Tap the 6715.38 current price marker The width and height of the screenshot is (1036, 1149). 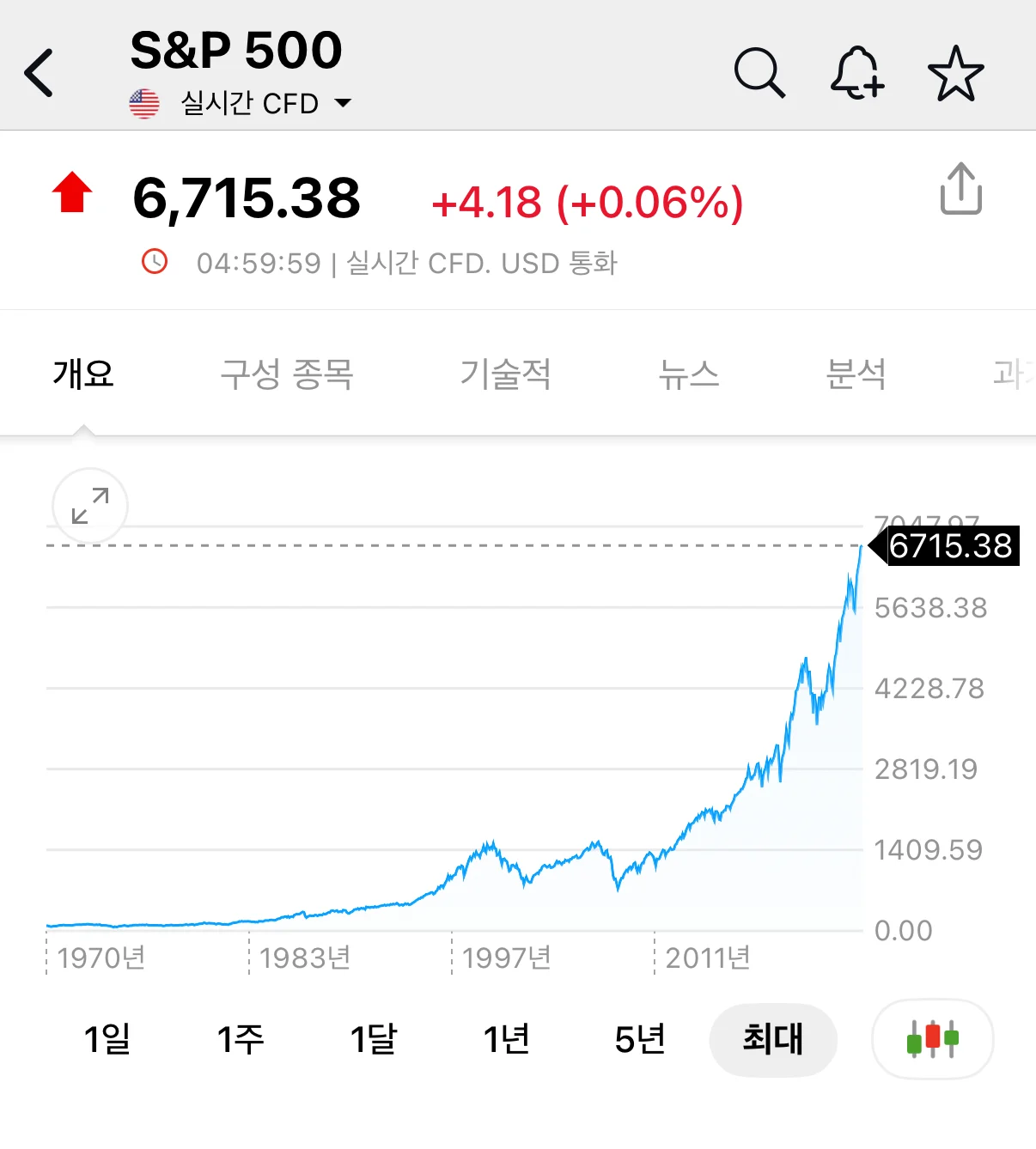[948, 546]
